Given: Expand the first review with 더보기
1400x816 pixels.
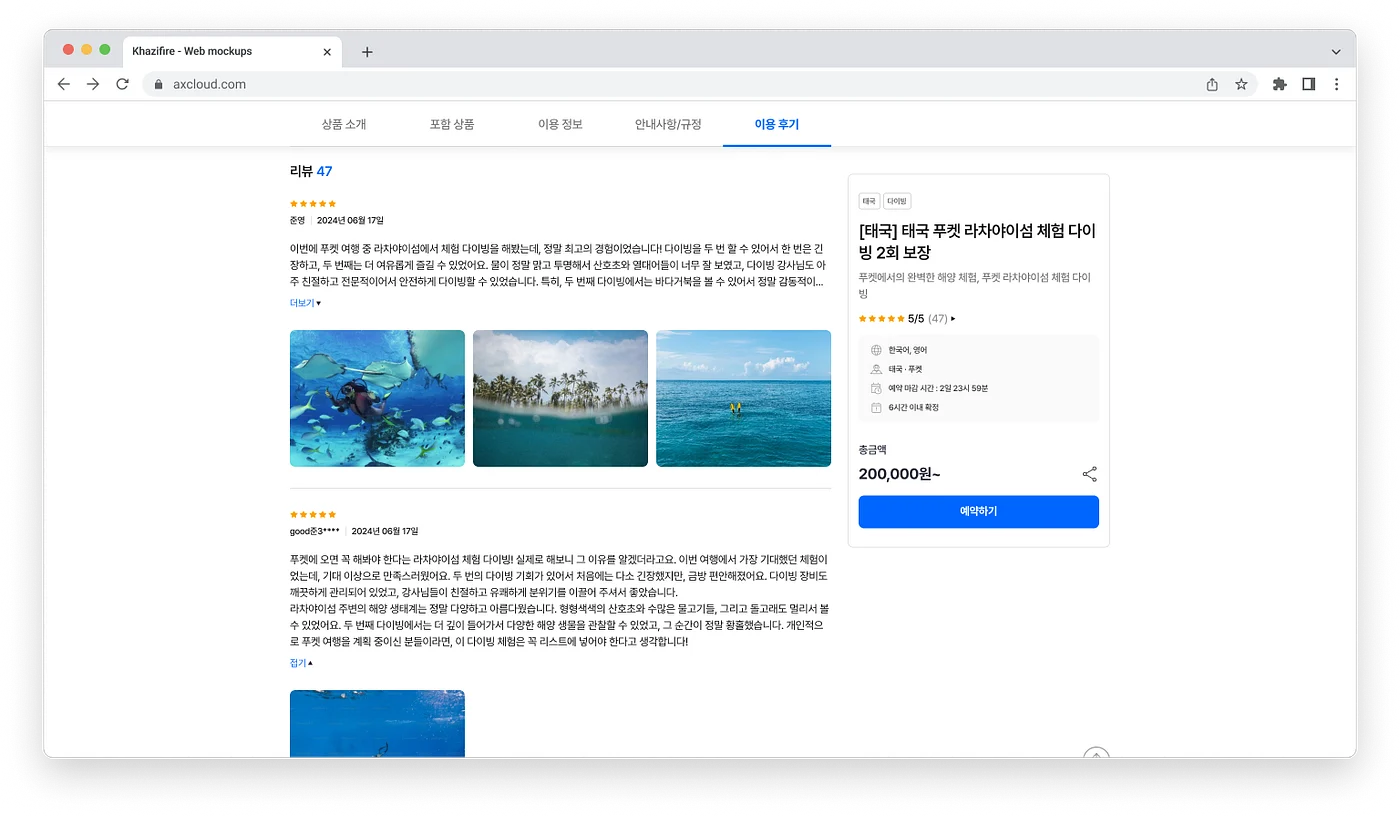Looking at the screenshot, I should (x=304, y=303).
